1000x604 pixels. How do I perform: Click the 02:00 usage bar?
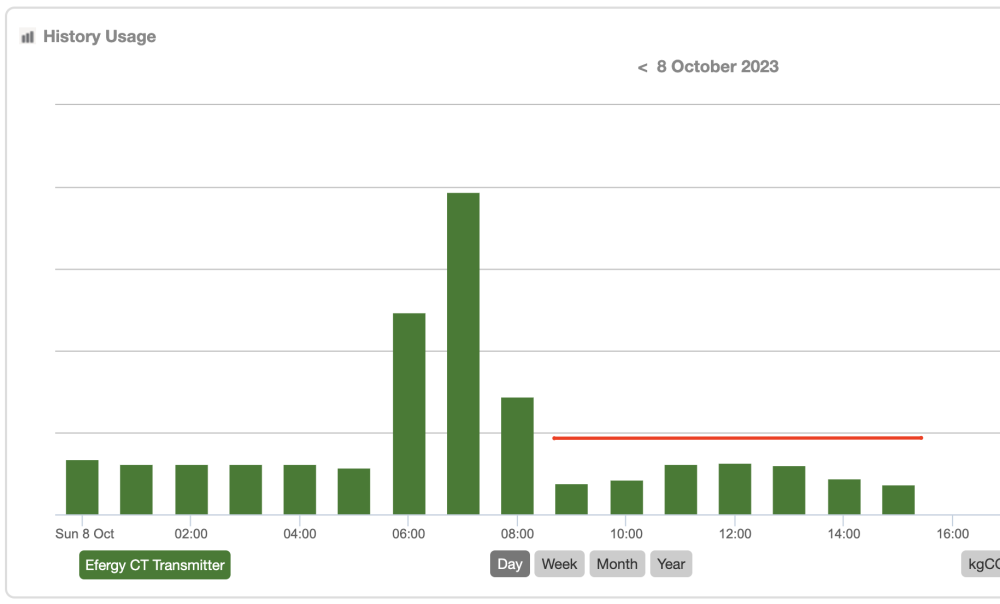click(x=191, y=489)
